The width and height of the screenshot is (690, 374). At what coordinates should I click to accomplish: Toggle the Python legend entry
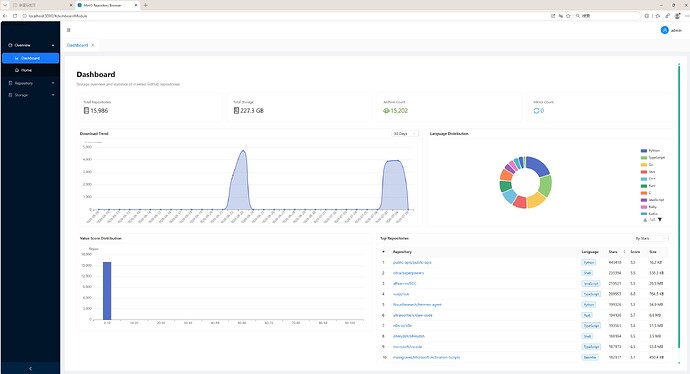tap(650, 150)
